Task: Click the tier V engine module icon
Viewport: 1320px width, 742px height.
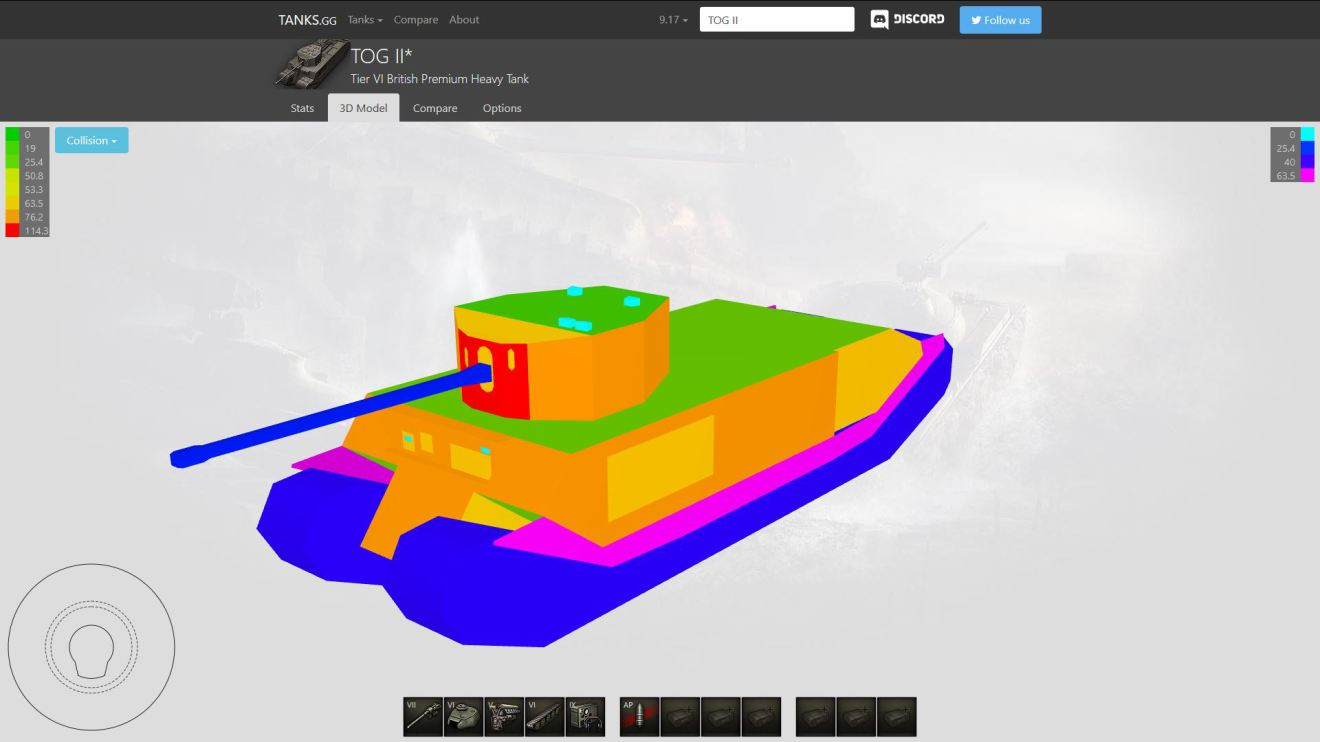Action: pos(504,717)
